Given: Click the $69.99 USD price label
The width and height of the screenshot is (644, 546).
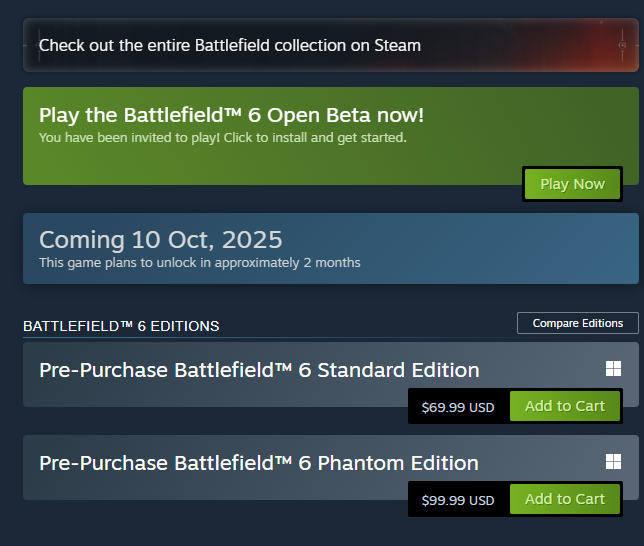Looking at the screenshot, I should pos(458,407).
